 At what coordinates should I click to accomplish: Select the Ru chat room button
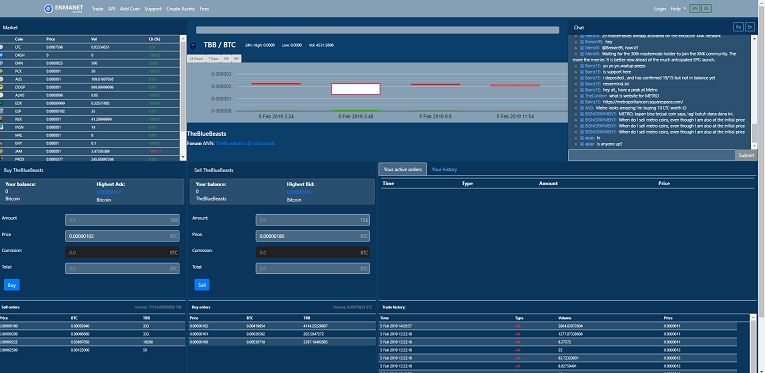(x=738, y=27)
